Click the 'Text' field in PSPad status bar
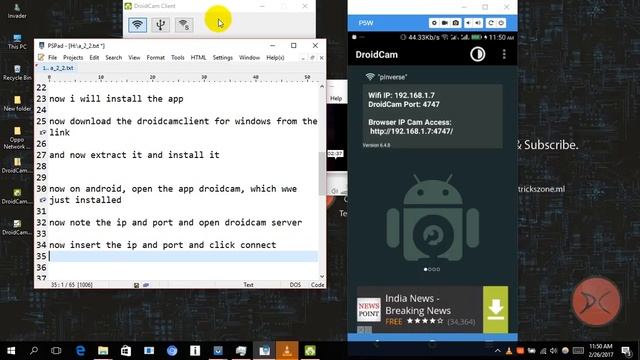This screenshot has width=640, height=360. click(248, 284)
